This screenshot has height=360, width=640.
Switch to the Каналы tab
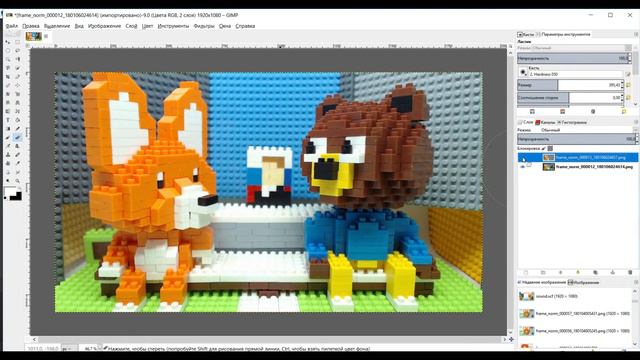pyautogui.click(x=545, y=122)
